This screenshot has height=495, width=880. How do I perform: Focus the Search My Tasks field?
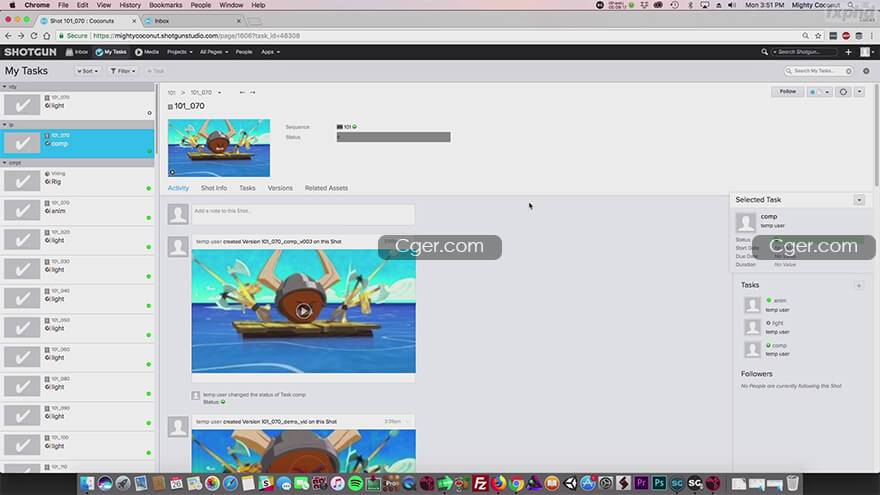pyautogui.click(x=818, y=71)
